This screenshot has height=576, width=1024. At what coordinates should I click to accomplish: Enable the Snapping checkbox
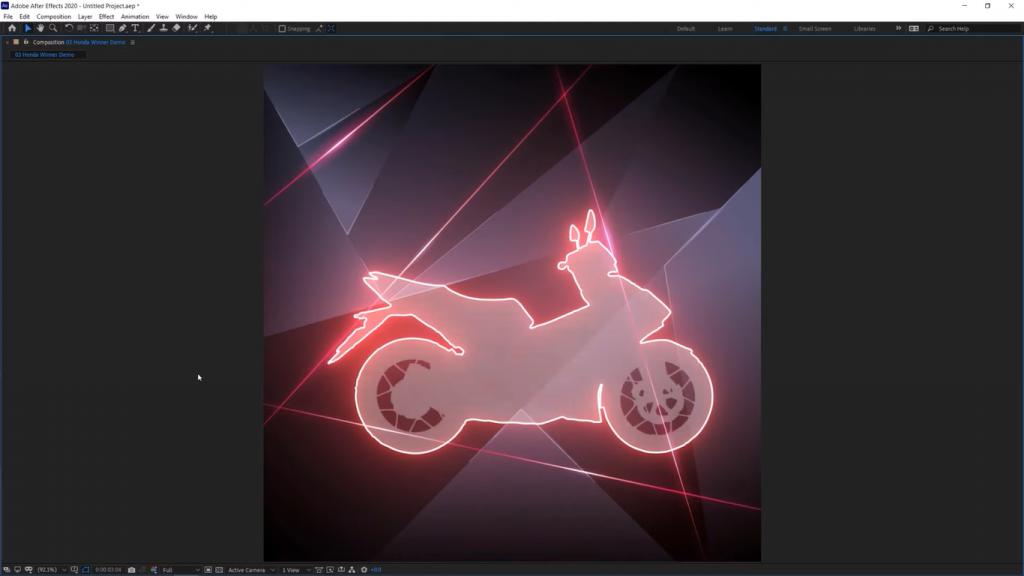pos(282,29)
